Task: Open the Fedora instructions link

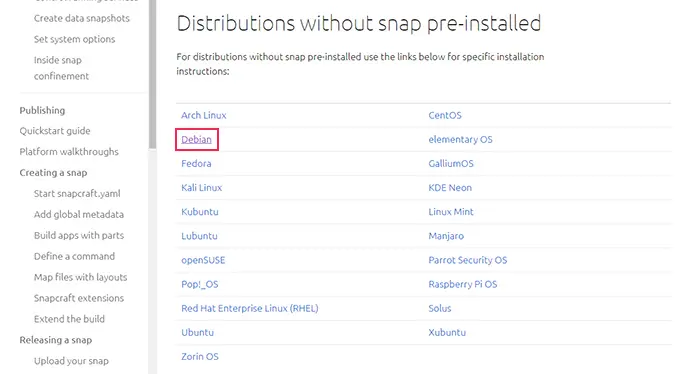Action: [x=196, y=163]
